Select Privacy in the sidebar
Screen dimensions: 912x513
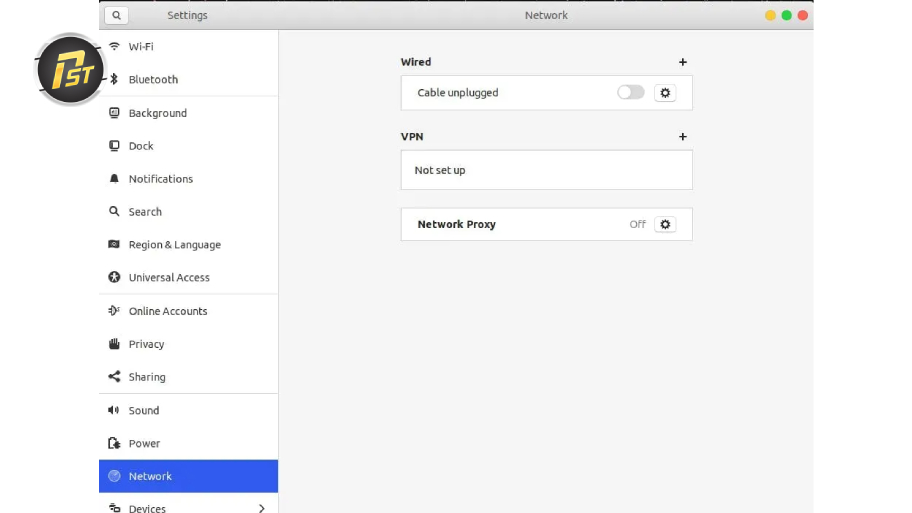(x=188, y=344)
